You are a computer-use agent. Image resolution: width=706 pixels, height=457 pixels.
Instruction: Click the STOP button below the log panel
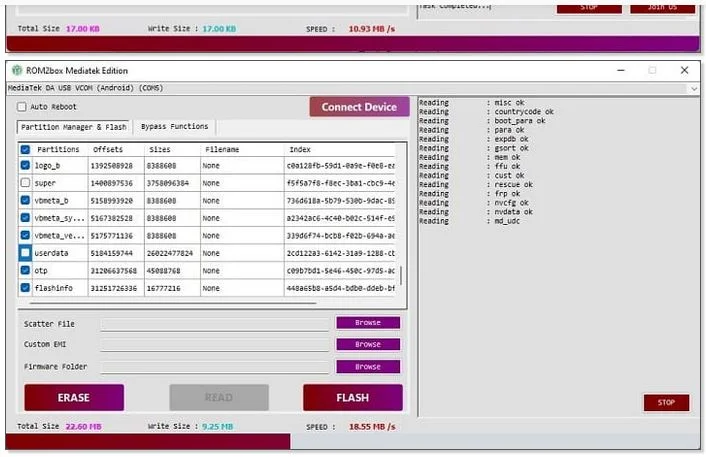pos(666,403)
